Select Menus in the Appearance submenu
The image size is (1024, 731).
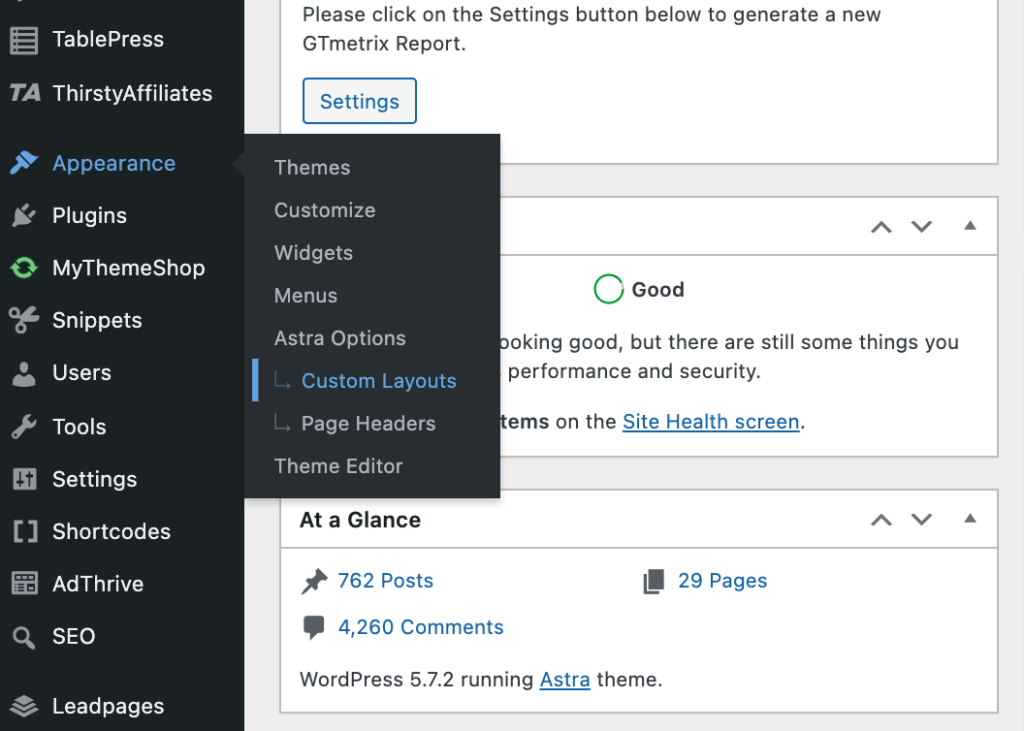coord(306,295)
